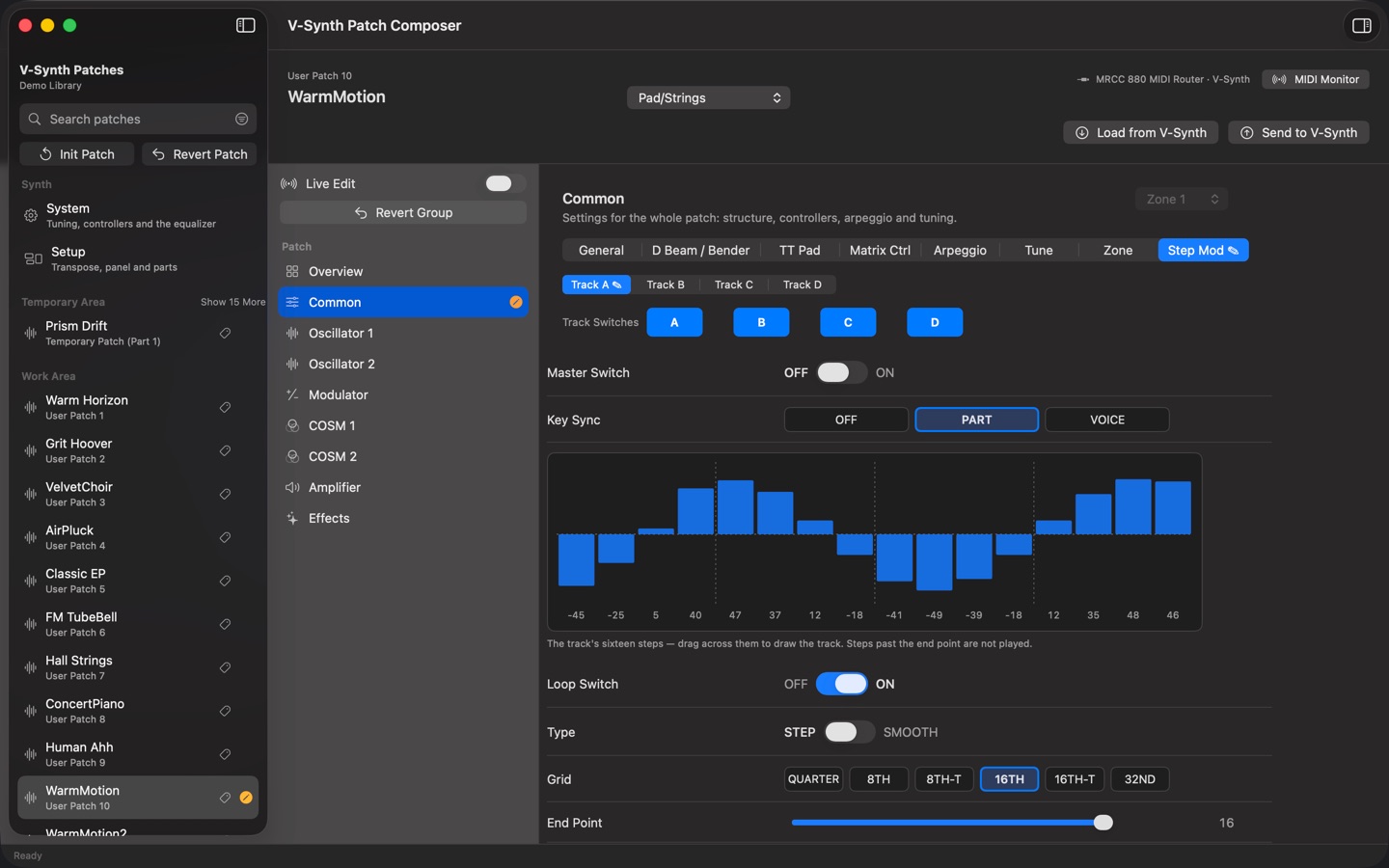Viewport: 1389px width, 868px height.
Task: Click the Setup panel icon
Action: tap(33, 258)
